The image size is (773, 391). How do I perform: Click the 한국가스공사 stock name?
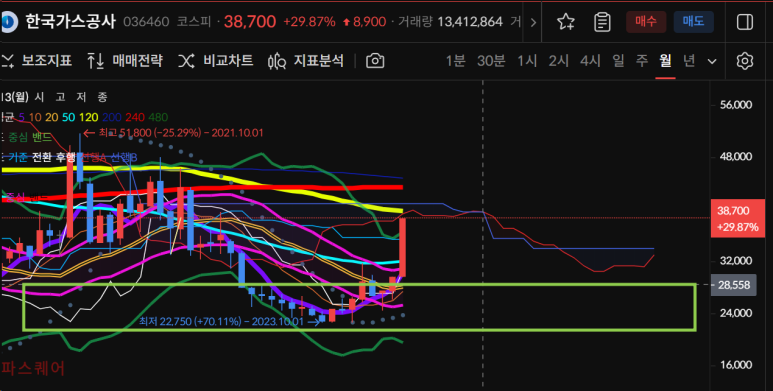[x=71, y=22]
